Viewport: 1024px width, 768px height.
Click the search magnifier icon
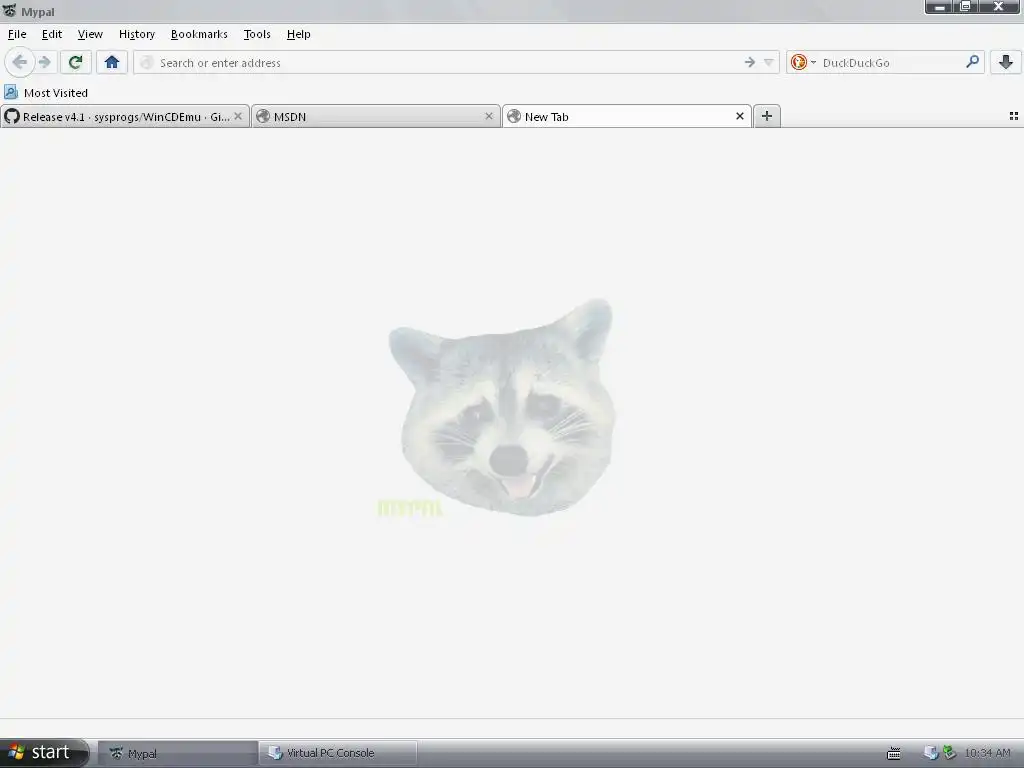972,62
